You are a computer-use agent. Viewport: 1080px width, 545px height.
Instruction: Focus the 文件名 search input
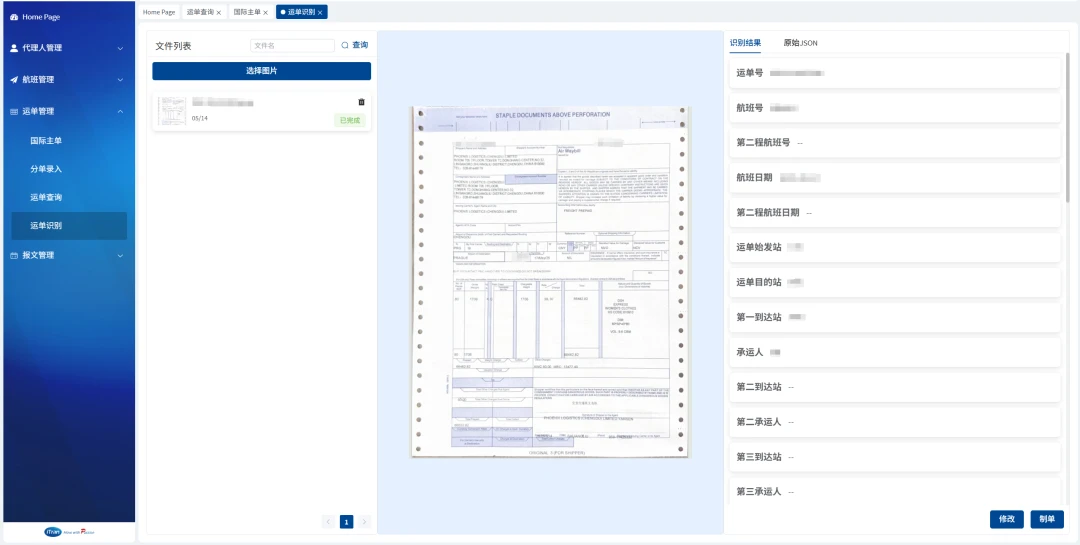pyautogui.click(x=292, y=45)
